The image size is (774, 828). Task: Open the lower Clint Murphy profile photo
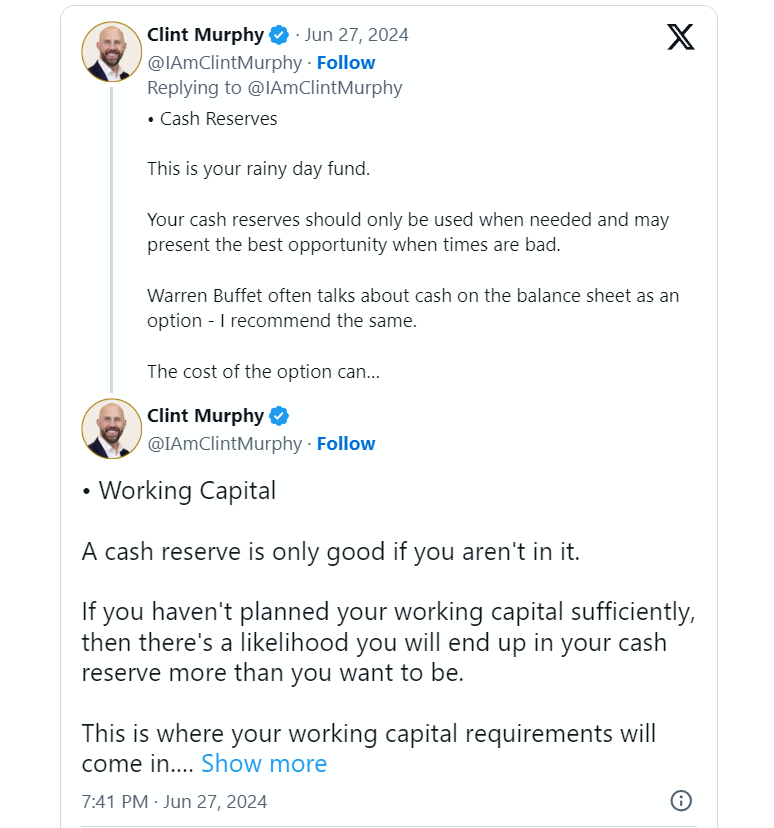pos(111,428)
